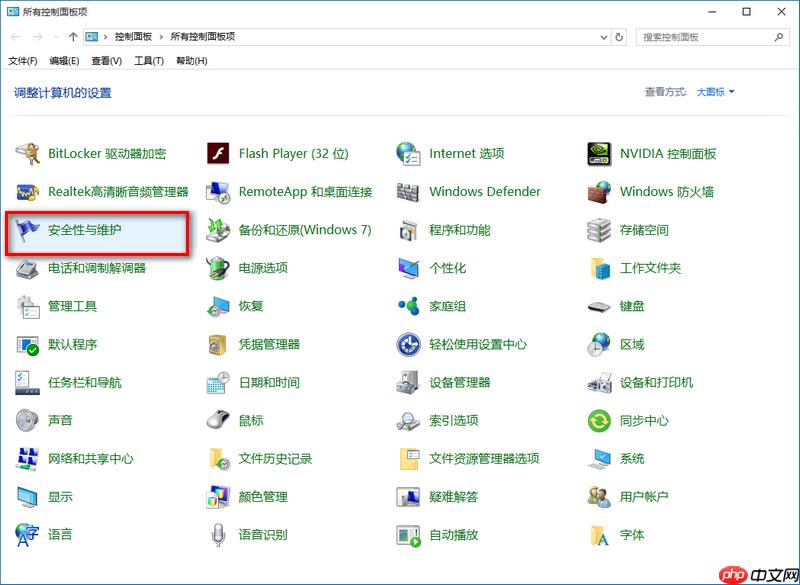Open 电源选项 battery icon
800x585 pixels.
218,268
